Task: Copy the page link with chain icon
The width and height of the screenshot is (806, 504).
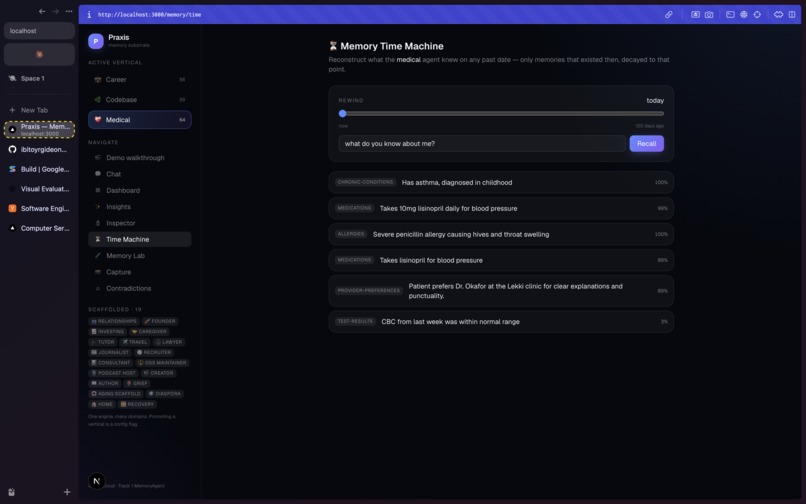Action: coord(668,14)
